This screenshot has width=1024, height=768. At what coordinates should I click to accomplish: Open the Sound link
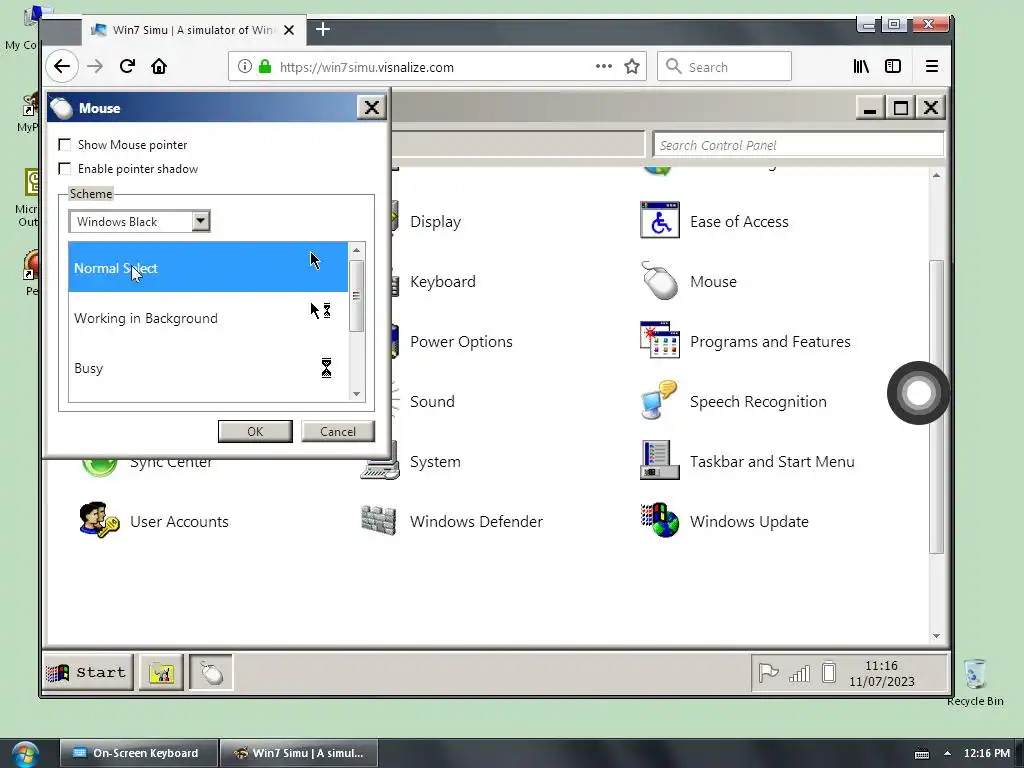pos(432,402)
